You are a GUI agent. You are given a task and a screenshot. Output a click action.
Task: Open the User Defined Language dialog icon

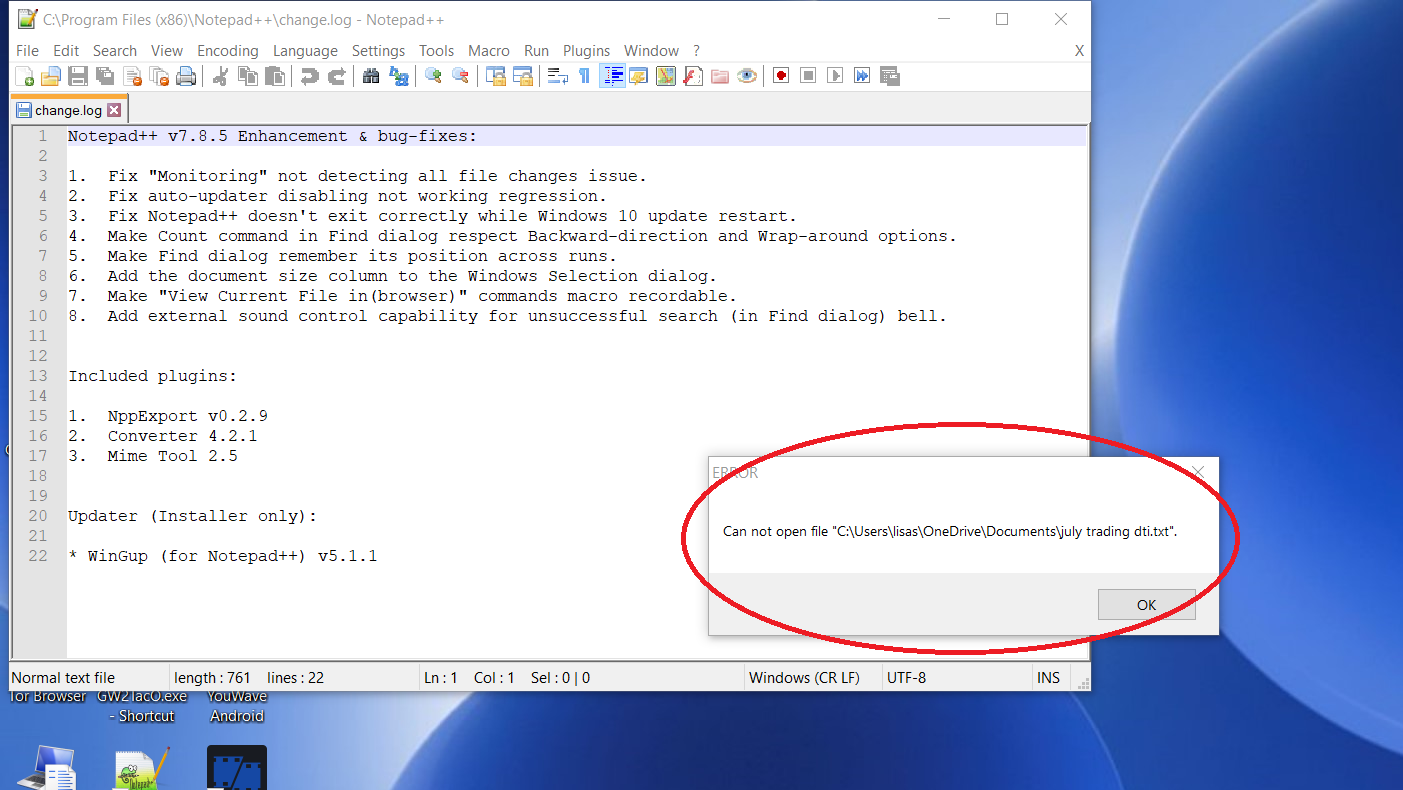[639, 76]
